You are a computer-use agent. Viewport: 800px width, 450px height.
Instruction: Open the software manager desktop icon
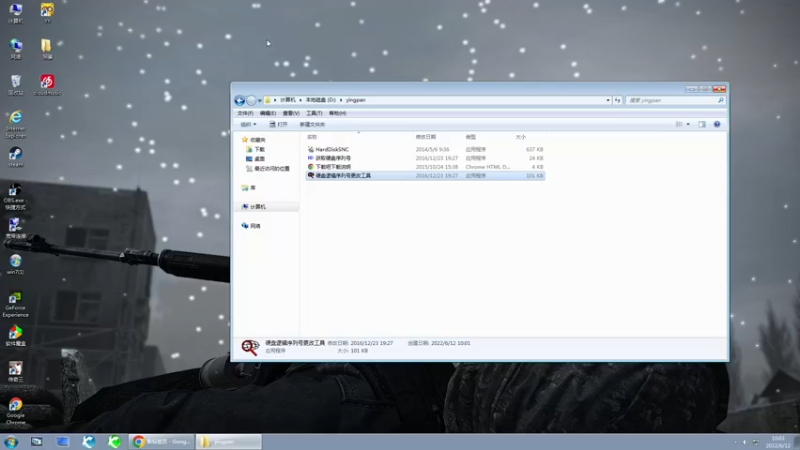pos(15,336)
